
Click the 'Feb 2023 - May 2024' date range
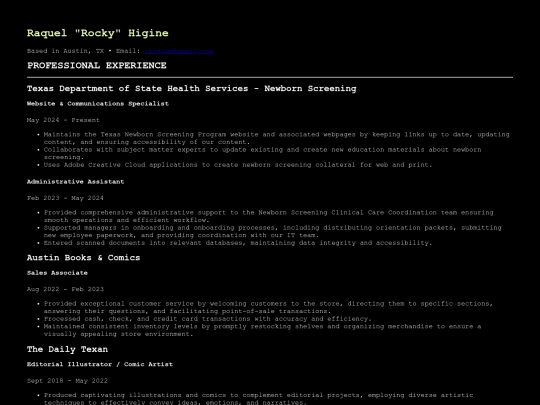(65, 198)
